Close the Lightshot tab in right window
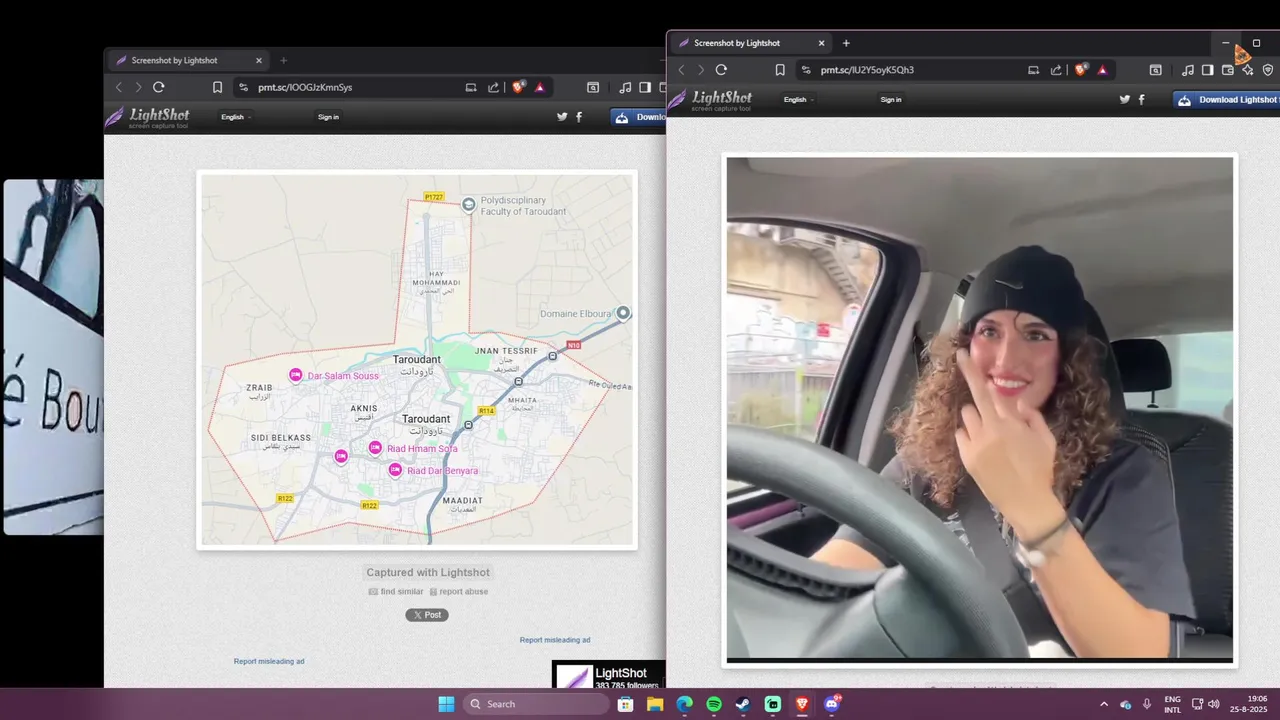This screenshot has height=720, width=1280. pyautogui.click(x=821, y=43)
